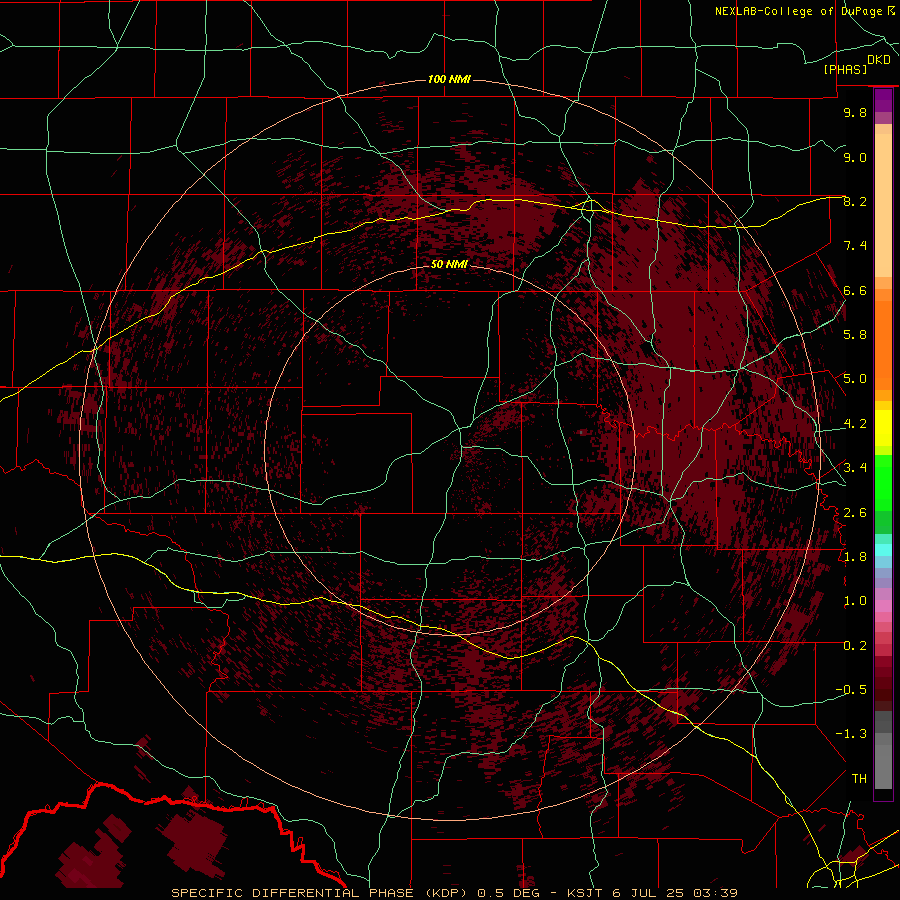Click the 4.2 scale value
The width and height of the screenshot is (900, 900).
[855, 424]
